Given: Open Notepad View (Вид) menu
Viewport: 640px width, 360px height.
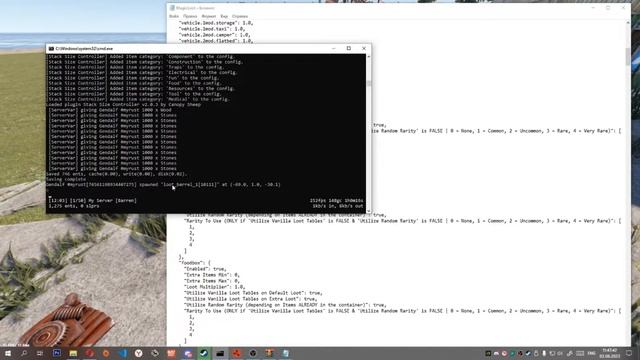Looking at the screenshot, I should [x=224, y=16].
